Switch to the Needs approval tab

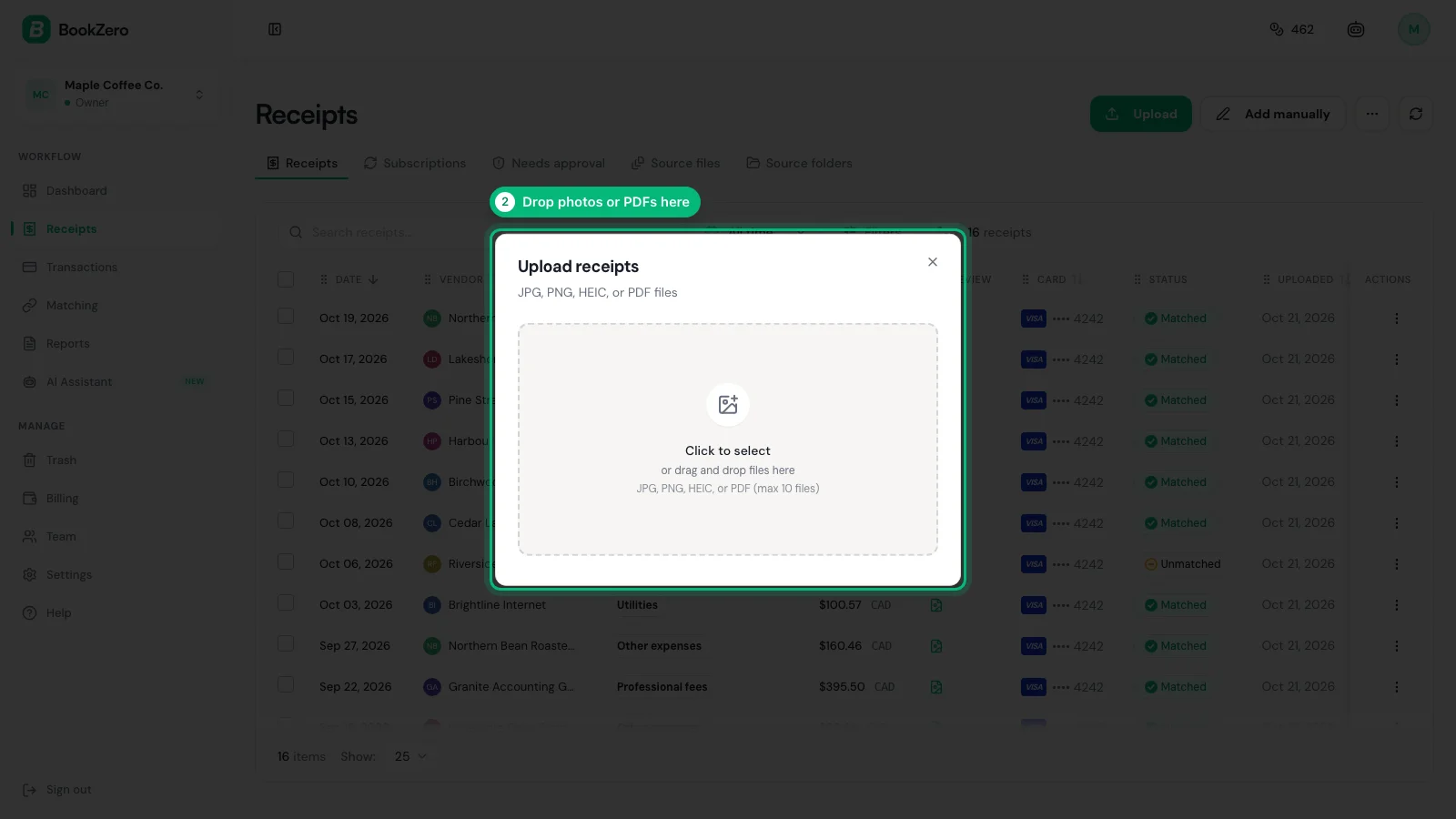(549, 163)
